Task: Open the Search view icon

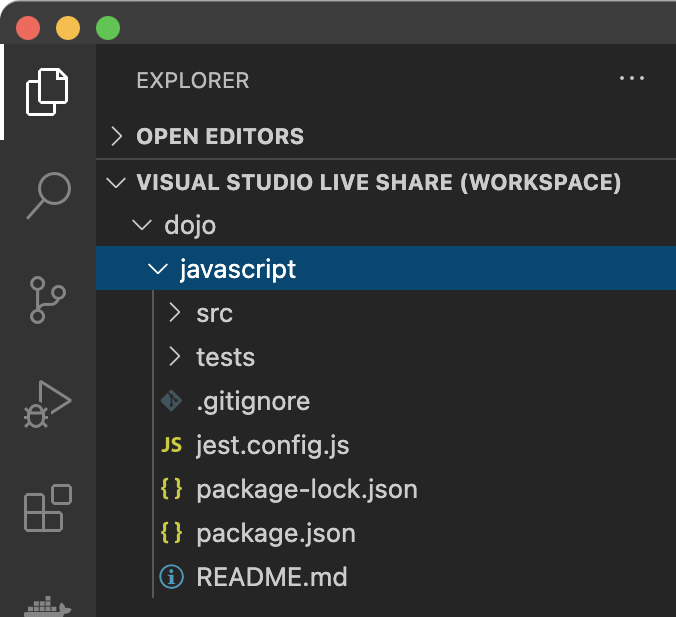Action: [x=48, y=195]
